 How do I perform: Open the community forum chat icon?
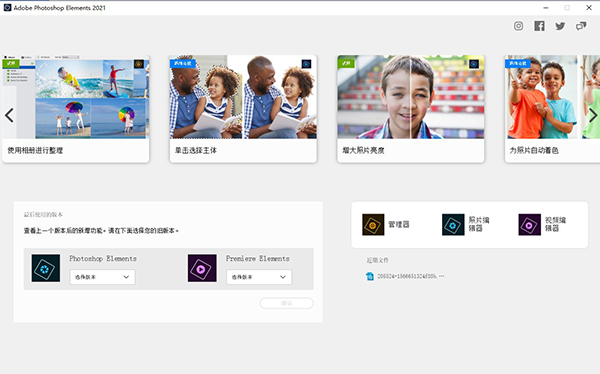click(581, 26)
